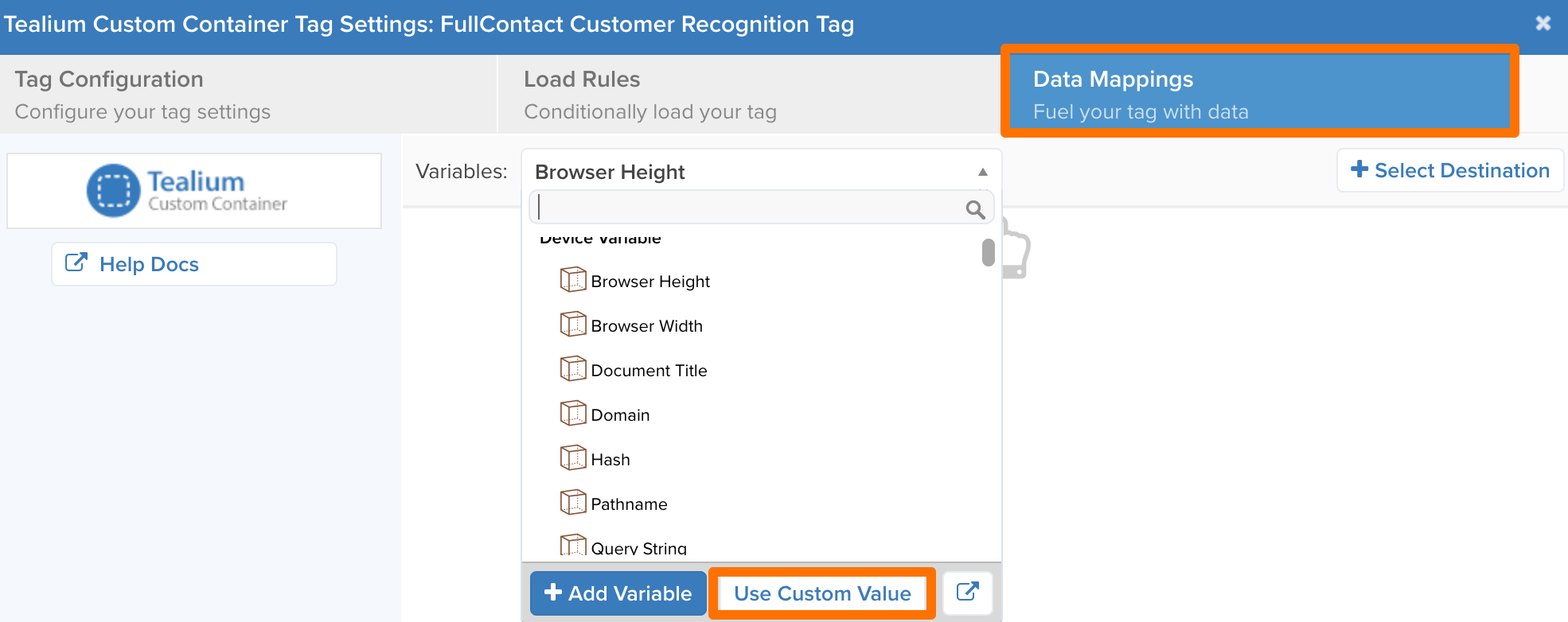Choose Domain in the variables list

pyautogui.click(x=620, y=415)
